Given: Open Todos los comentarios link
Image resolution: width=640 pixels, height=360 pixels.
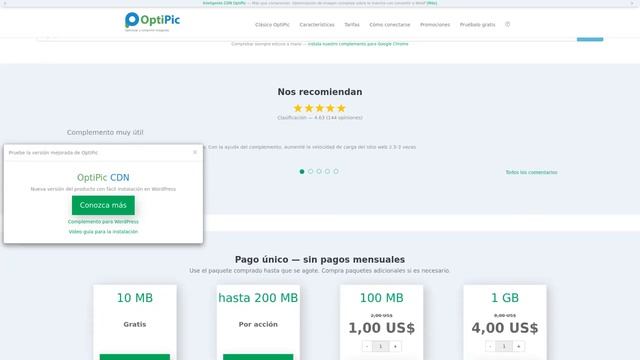Looking at the screenshot, I should click(x=531, y=173).
